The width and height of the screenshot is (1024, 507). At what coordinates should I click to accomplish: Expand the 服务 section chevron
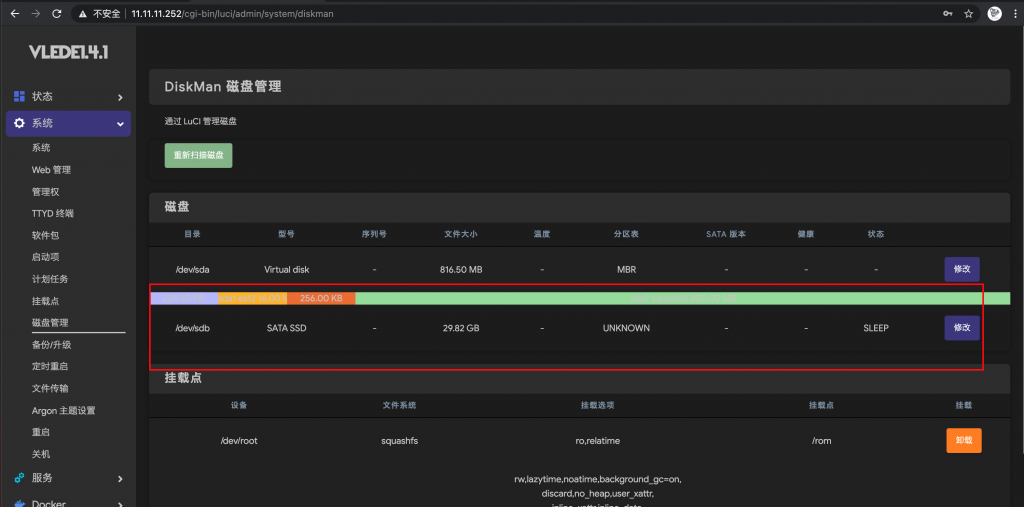pyautogui.click(x=120, y=479)
